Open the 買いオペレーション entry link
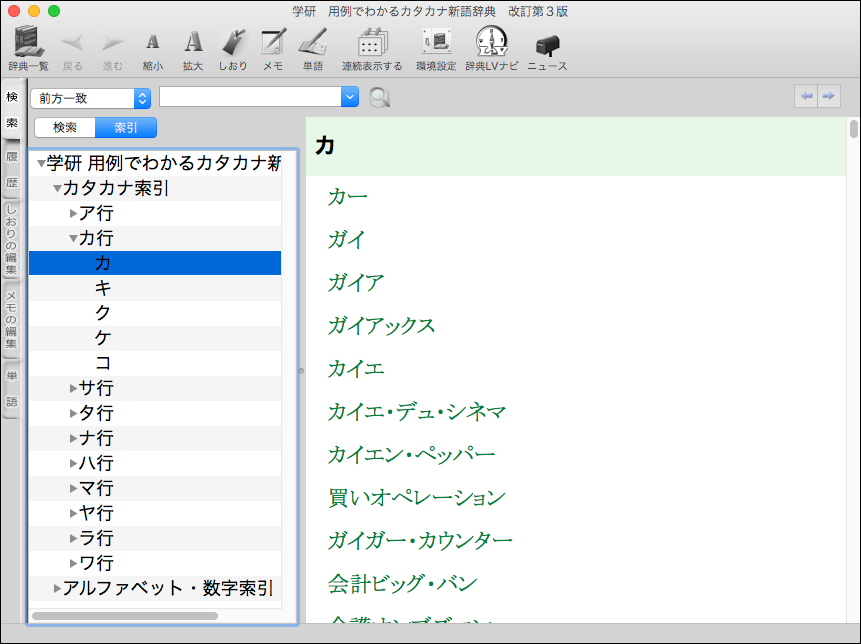This screenshot has height=644, width=861. pyautogui.click(x=417, y=497)
